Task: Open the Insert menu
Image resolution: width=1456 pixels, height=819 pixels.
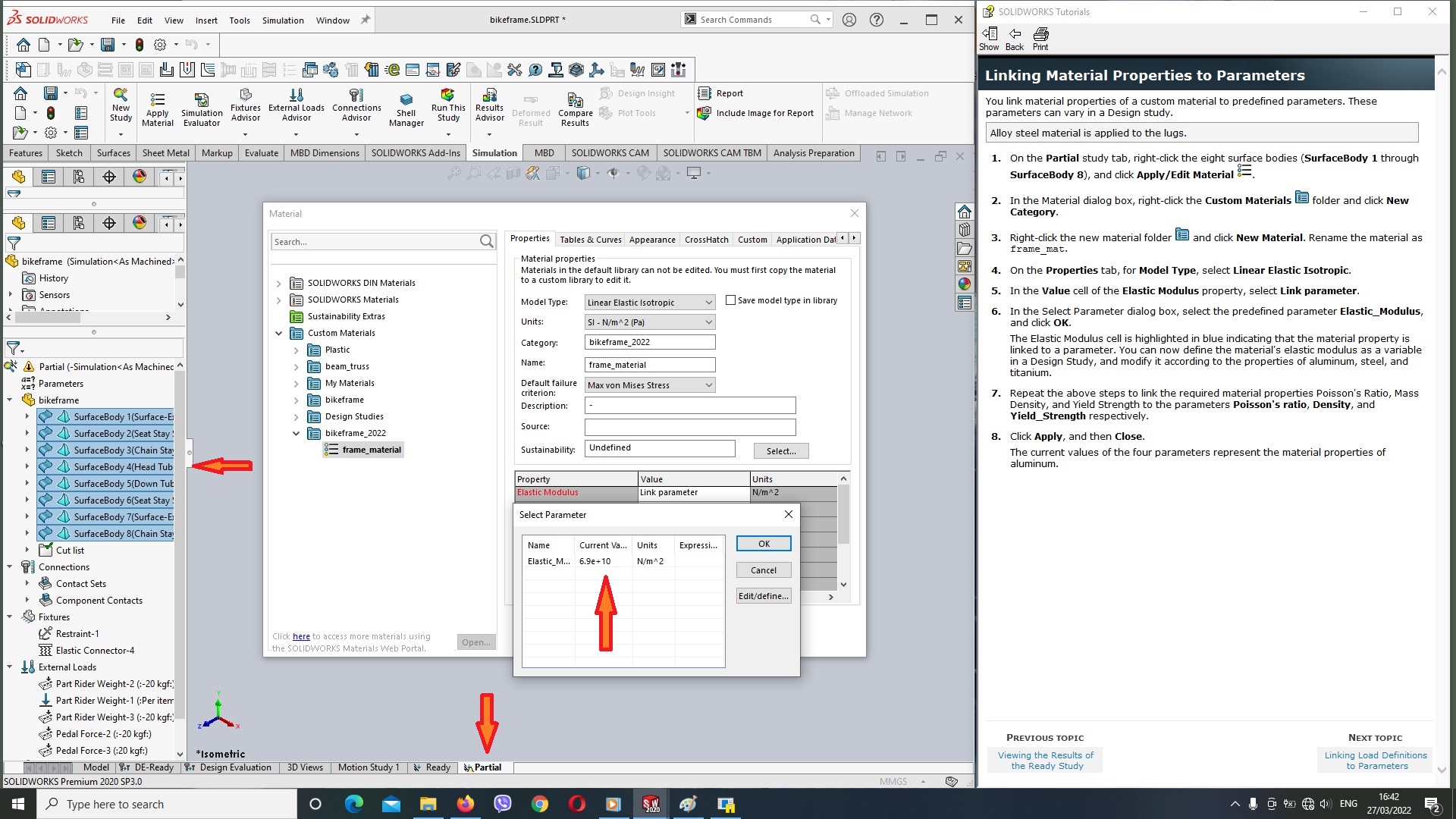Action: pyautogui.click(x=206, y=20)
